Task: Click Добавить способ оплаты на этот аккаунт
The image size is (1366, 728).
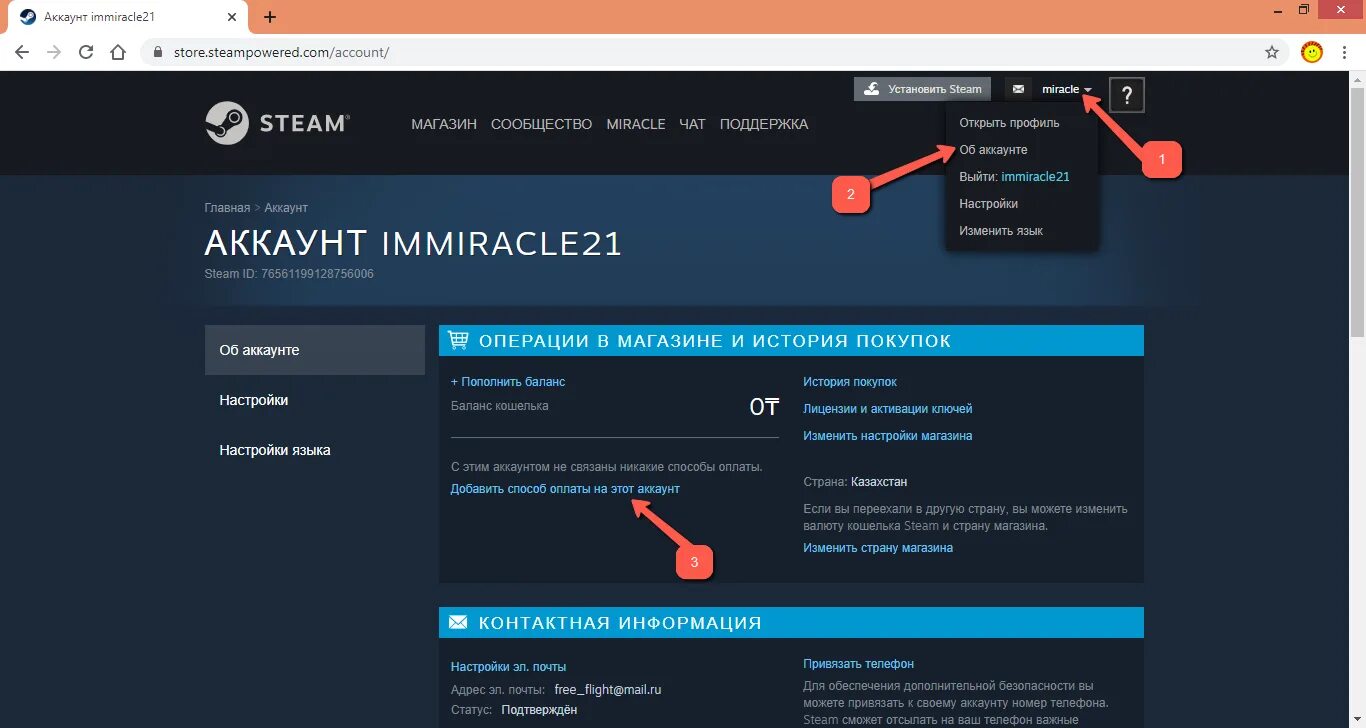Action: click(565, 489)
